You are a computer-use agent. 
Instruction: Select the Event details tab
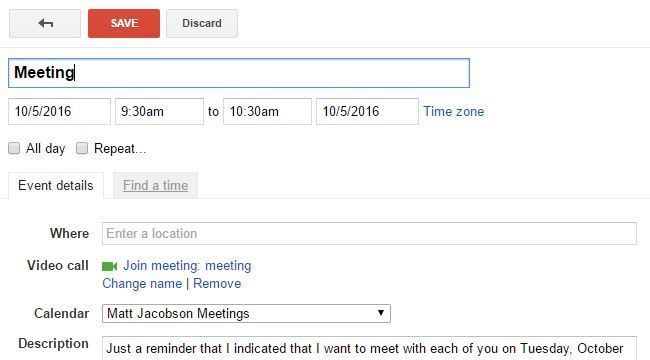coord(56,185)
